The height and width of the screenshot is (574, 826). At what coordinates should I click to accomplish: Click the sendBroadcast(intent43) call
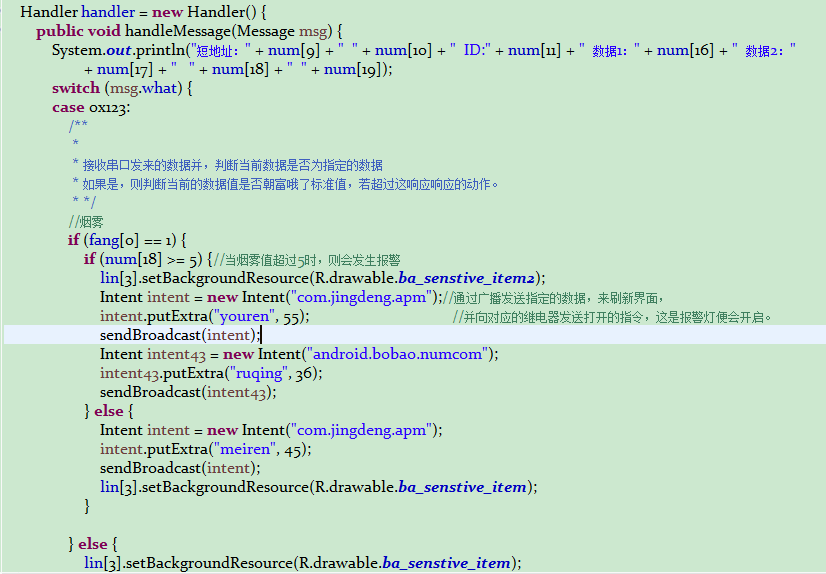tap(187, 392)
